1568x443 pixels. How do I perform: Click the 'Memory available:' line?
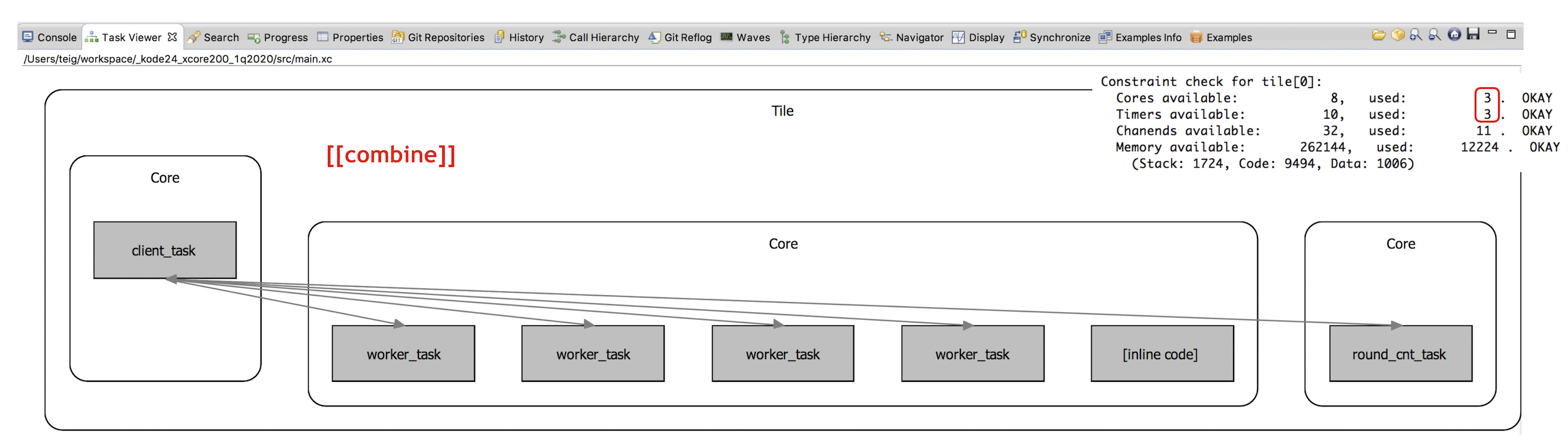pyautogui.click(x=1337, y=147)
